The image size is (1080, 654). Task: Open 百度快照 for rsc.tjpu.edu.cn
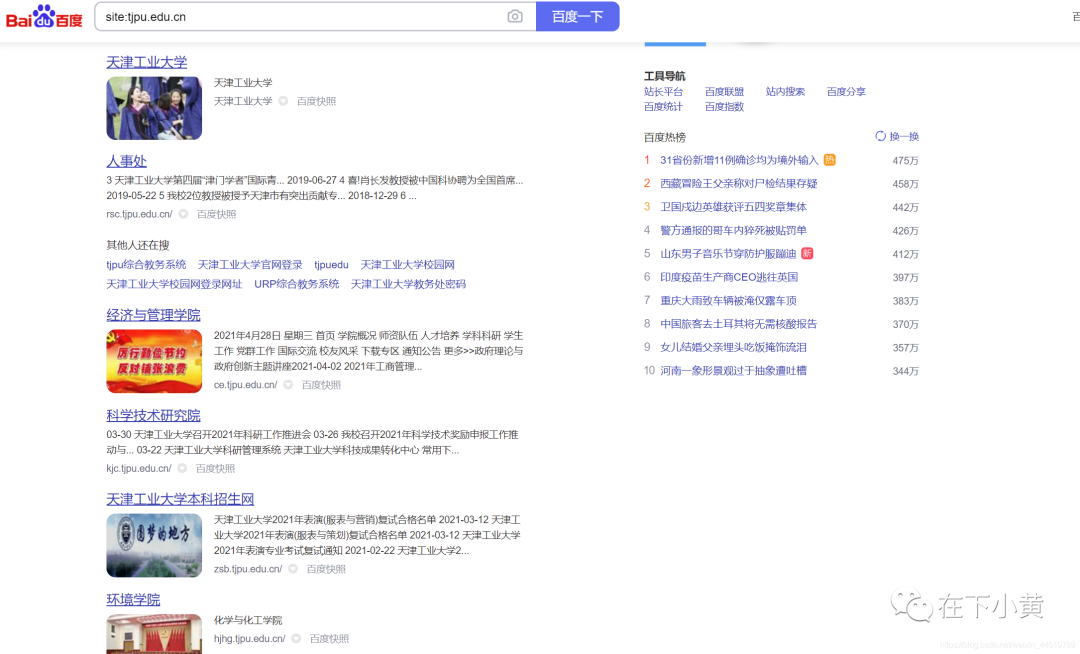(x=216, y=214)
